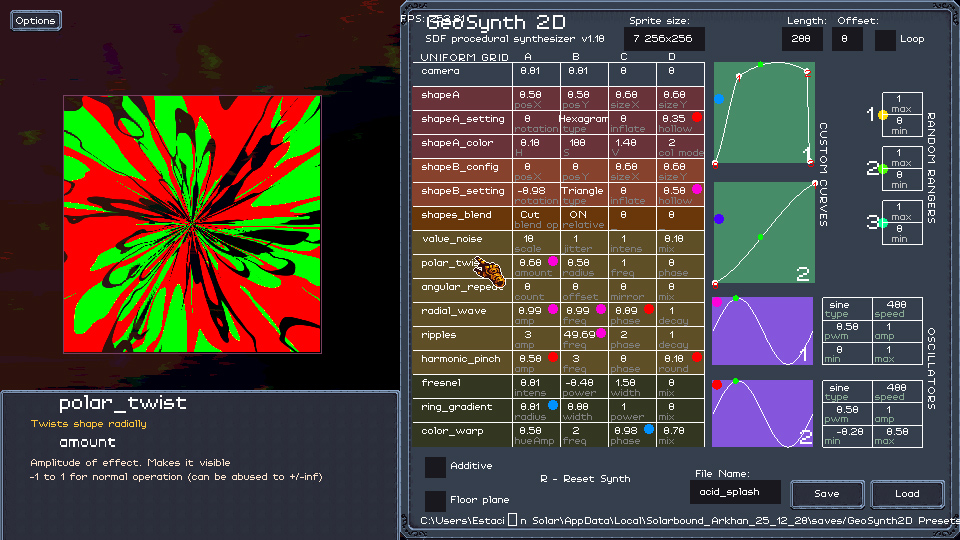The image size is (960, 540).
Task: Click the magenta dot on radial_wave amp
Action: click(553, 309)
